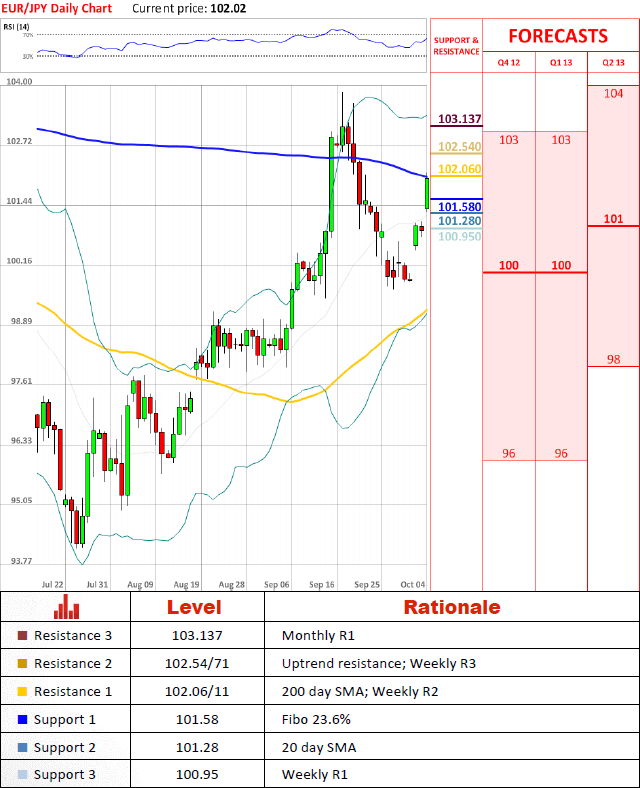Image resolution: width=640 pixels, height=788 pixels.
Task: Select the Q1 13 forecast column header
Action: pyautogui.click(x=561, y=63)
